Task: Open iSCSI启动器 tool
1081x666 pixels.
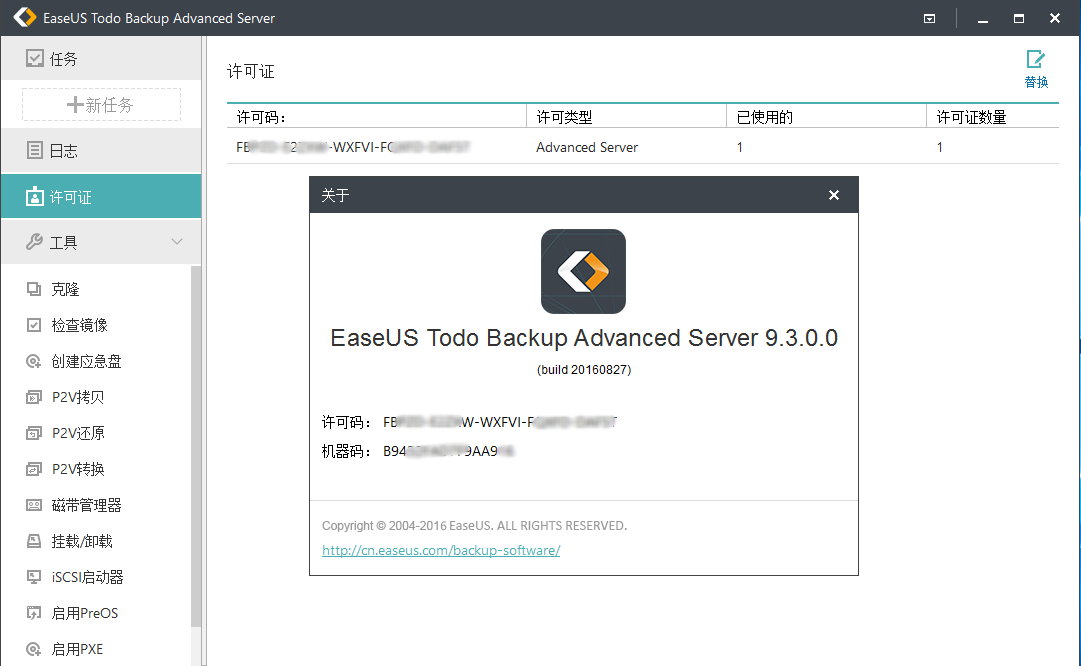Action: (x=87, y=577)
